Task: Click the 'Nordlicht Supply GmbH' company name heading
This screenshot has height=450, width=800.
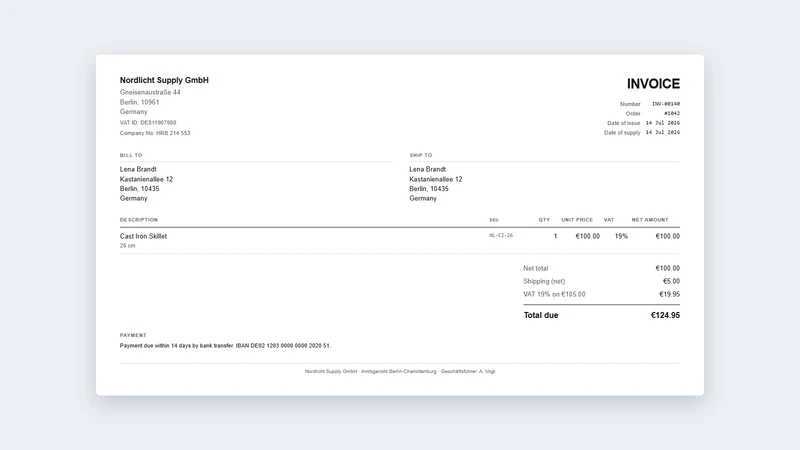Action: 164,80
